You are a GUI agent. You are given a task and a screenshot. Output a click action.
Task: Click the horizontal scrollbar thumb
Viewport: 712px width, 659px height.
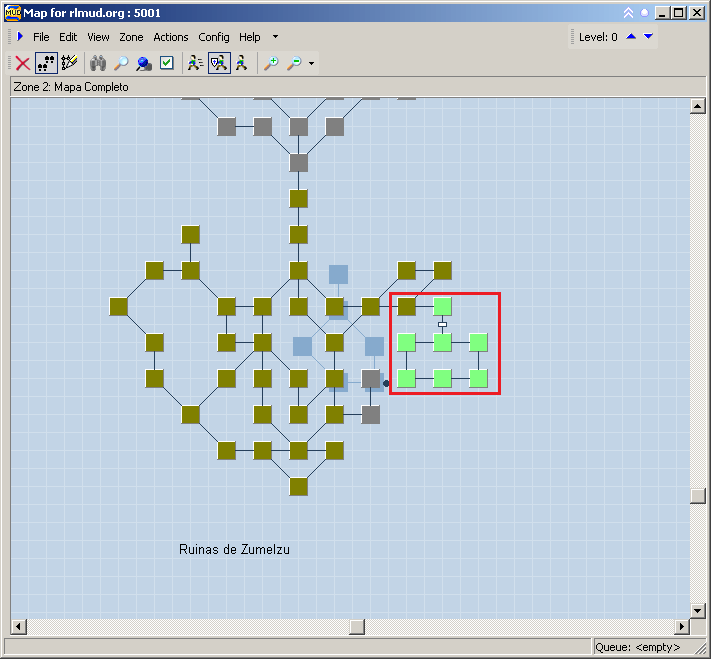pos(357,627)
